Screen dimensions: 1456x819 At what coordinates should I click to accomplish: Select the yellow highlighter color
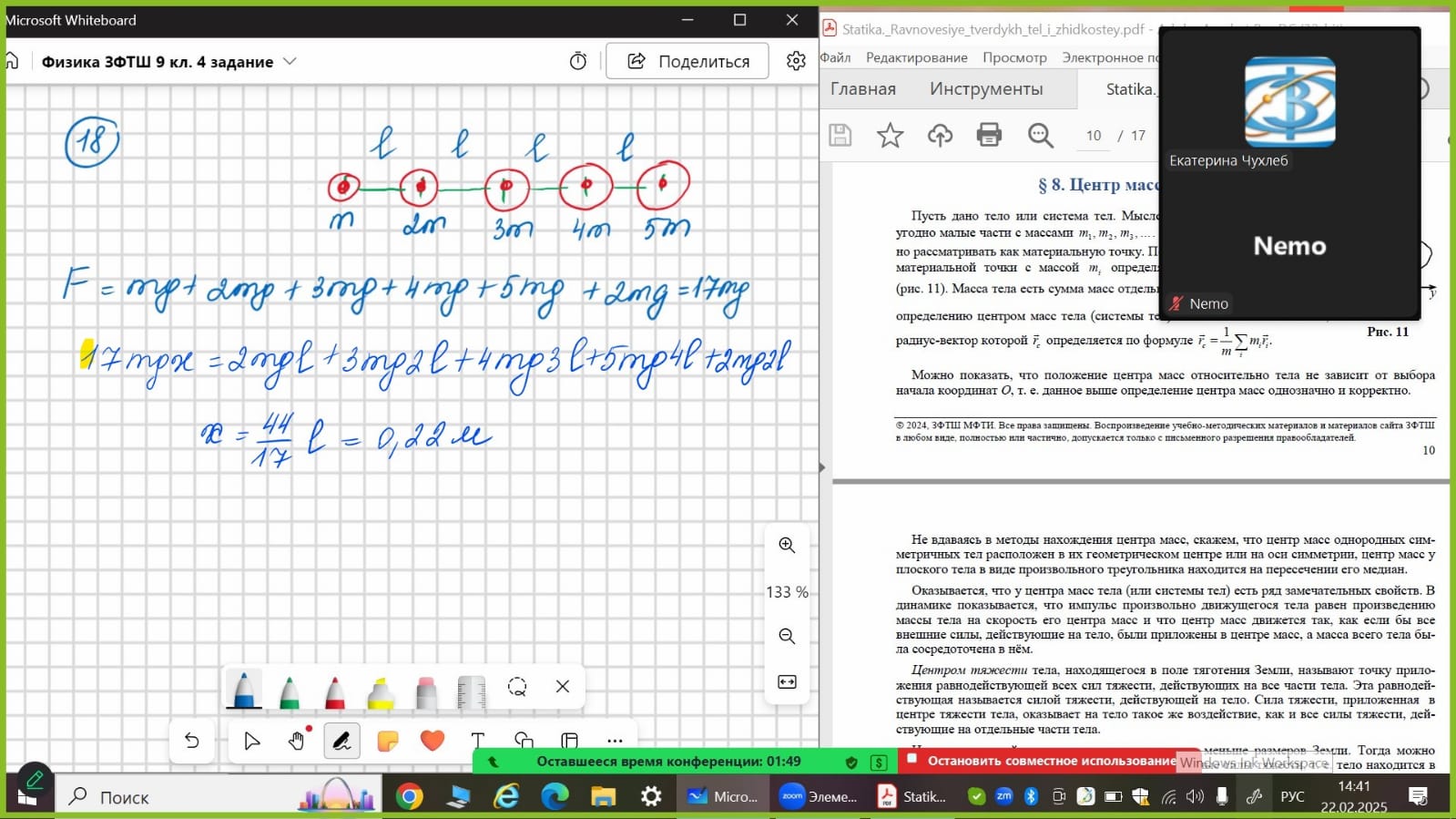coord(381,691)
